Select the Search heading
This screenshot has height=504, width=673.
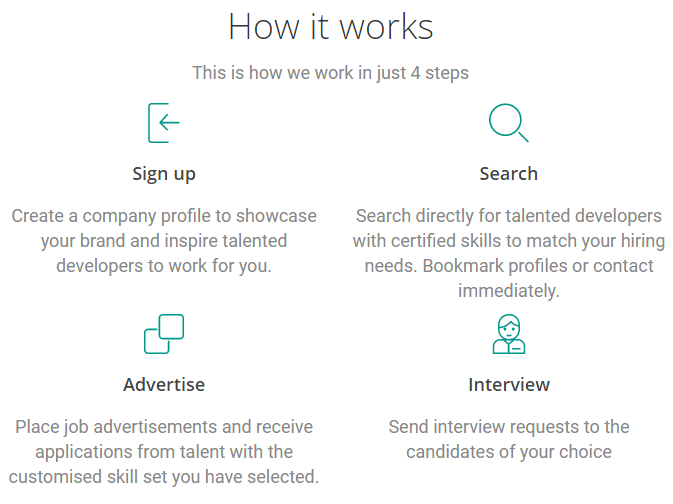coord(508,174)
